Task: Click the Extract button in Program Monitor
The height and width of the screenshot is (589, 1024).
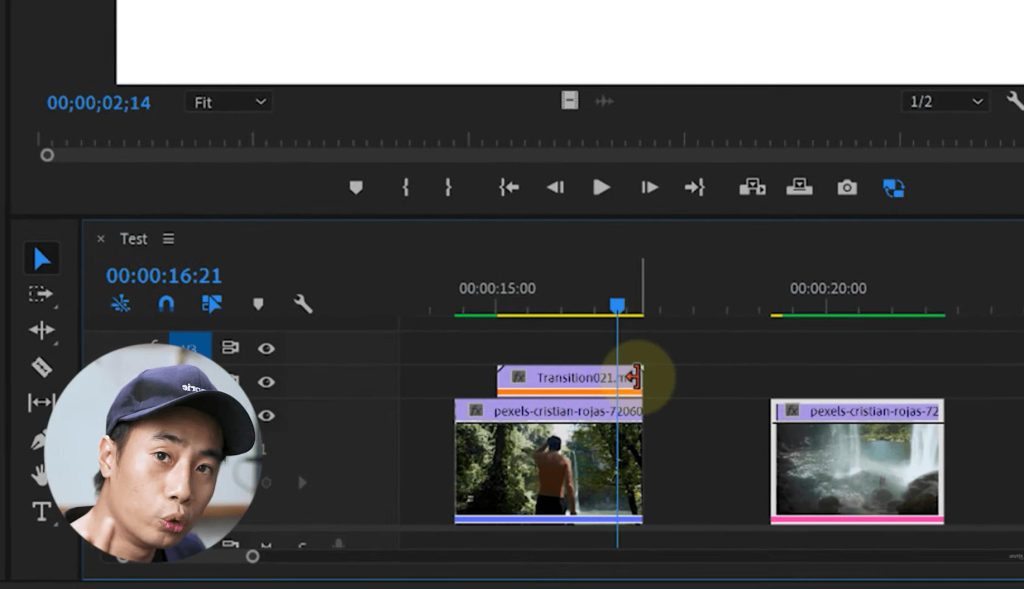Action: [x=799, y=187]
